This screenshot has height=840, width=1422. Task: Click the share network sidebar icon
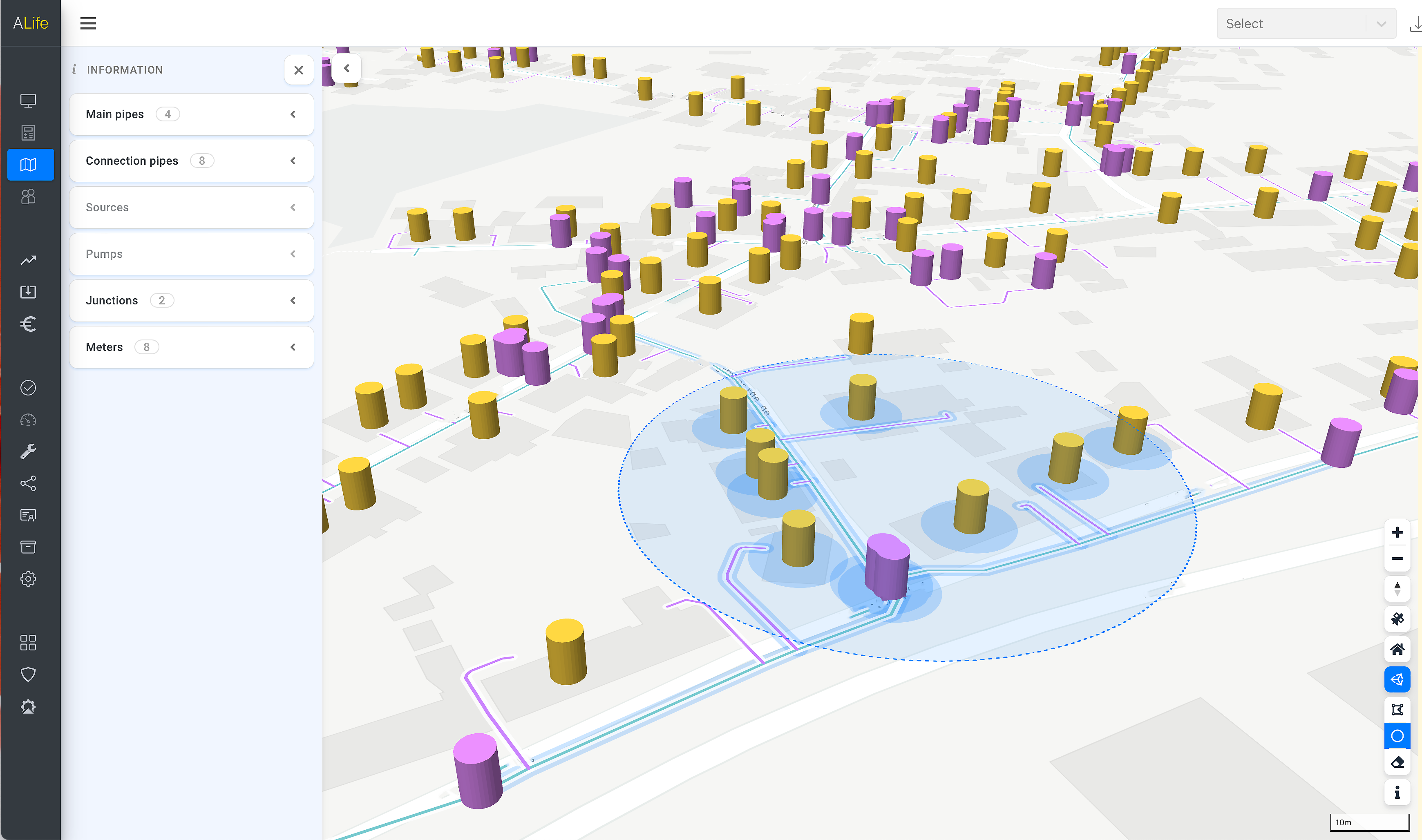[x=28, y=483]
